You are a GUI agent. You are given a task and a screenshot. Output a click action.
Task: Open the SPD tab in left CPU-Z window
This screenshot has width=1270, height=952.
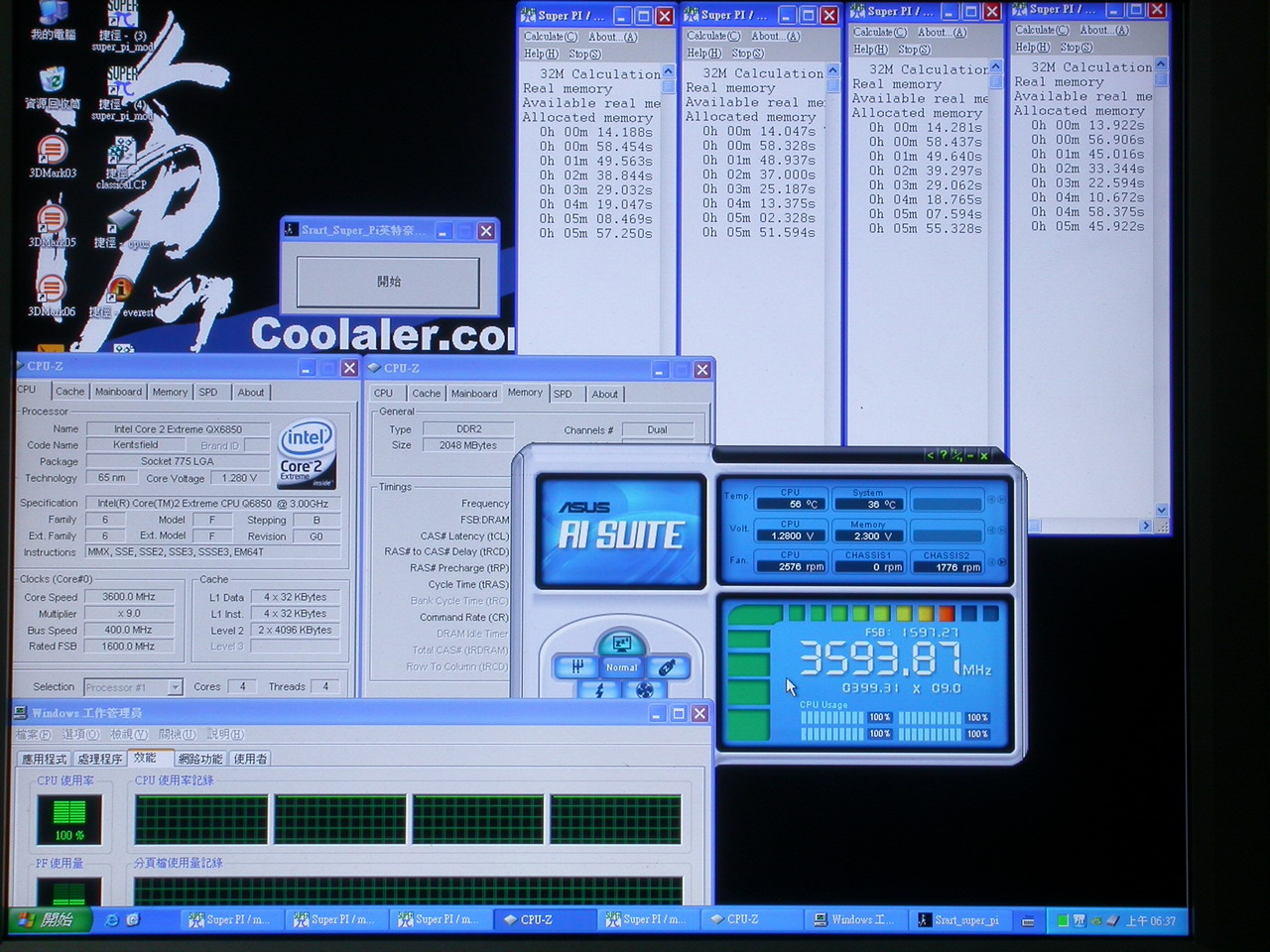point(208,392)
